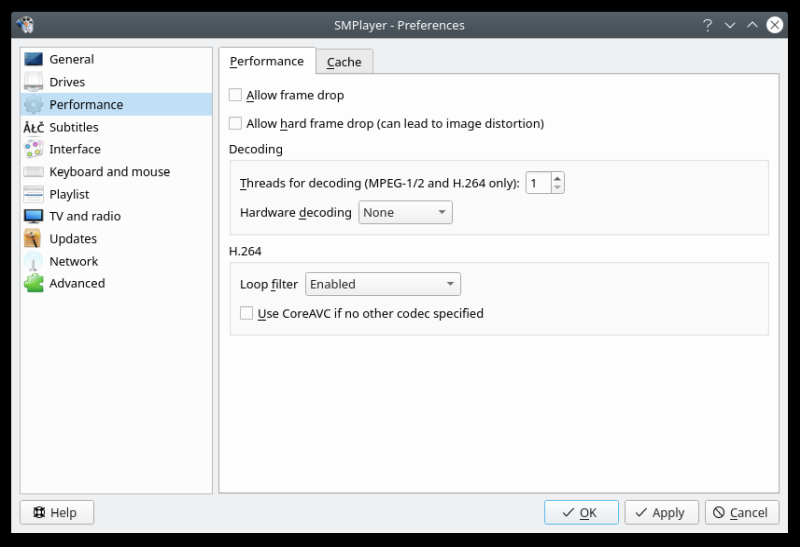Go to Network section label
Screen dimensions: 800x547
pos(73,261)
